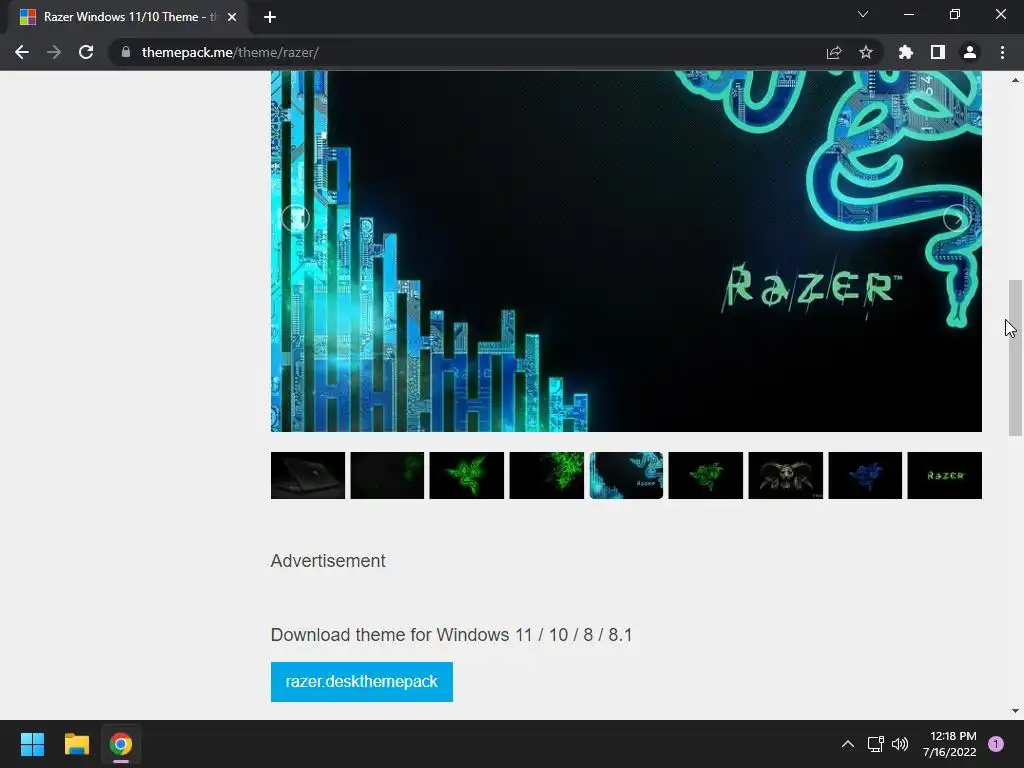This screenshot has height=768, width=1024.
Task: Open the Windows Start menu
Action: click(x=32, y=744)
